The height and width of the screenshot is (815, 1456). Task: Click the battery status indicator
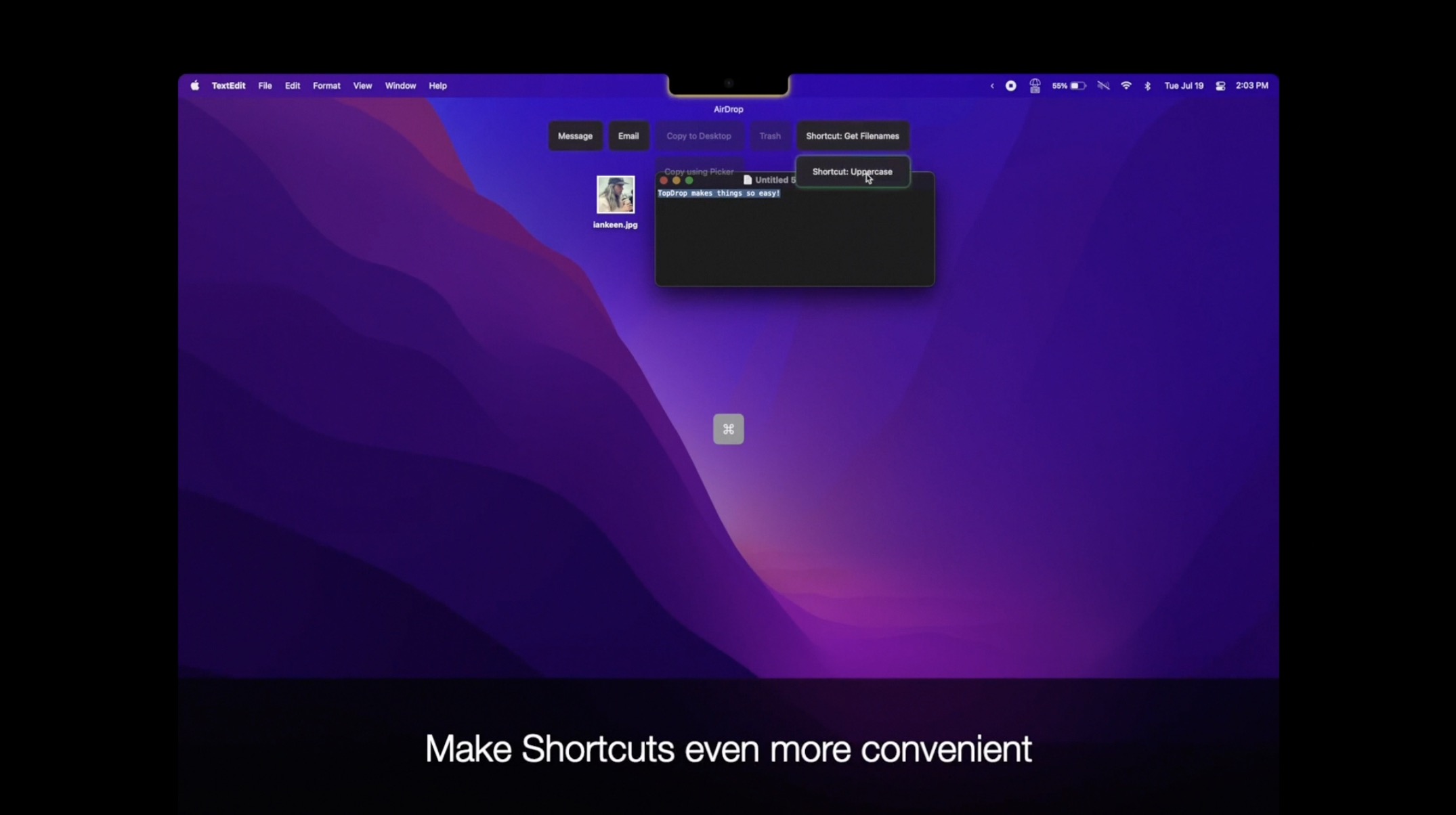pos(1069,86)
